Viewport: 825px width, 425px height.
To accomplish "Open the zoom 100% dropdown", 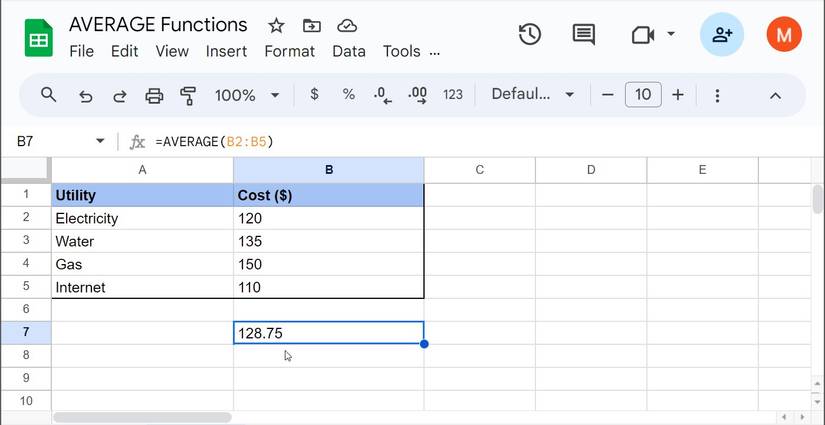I will click(x=246, y=95).
